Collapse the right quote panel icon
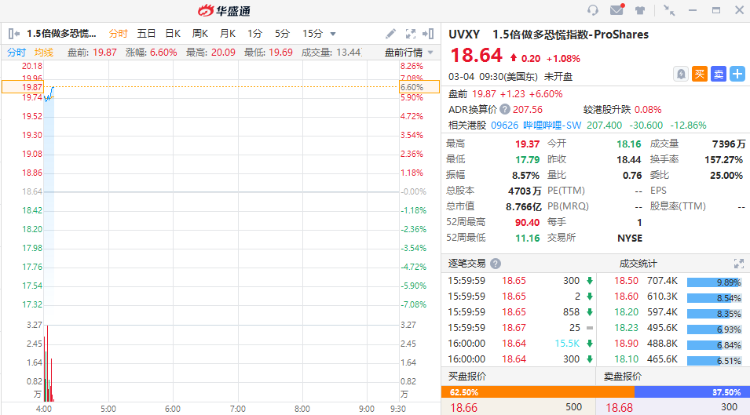 click(429, 33)
